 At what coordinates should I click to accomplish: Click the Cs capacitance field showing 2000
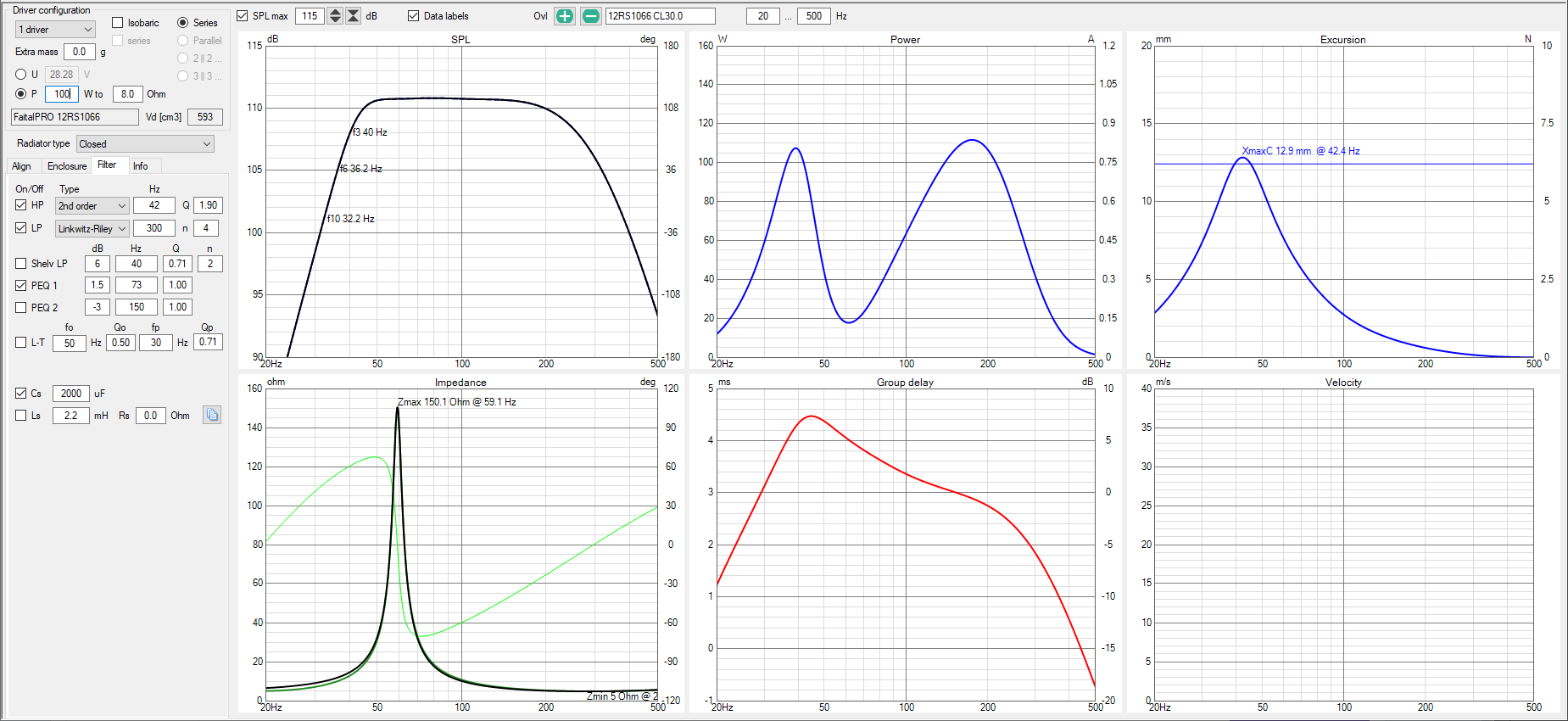click(x=71, y=394)
